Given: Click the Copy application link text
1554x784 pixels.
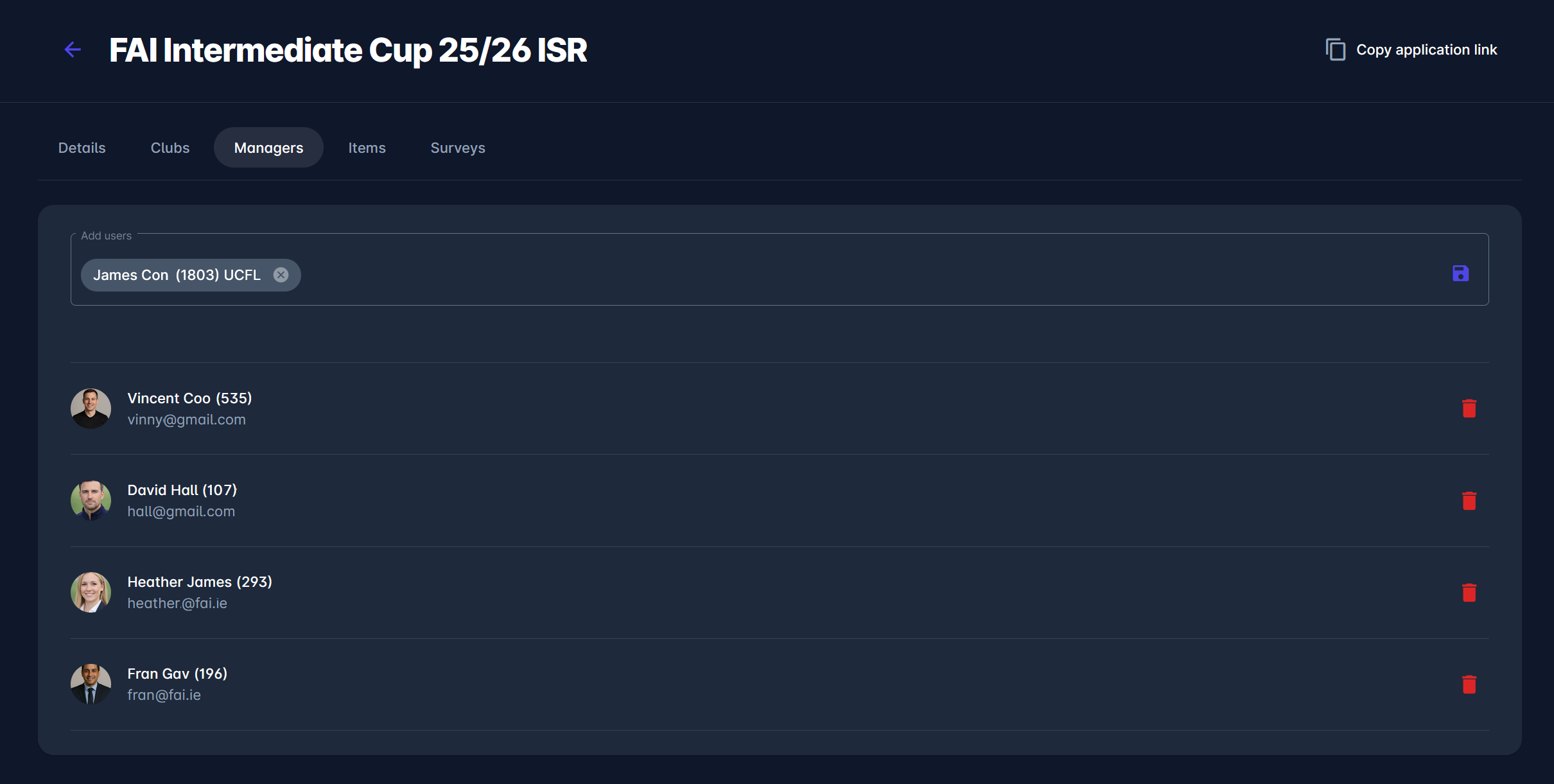Looking at the screenshot, I should [1426, 49].
